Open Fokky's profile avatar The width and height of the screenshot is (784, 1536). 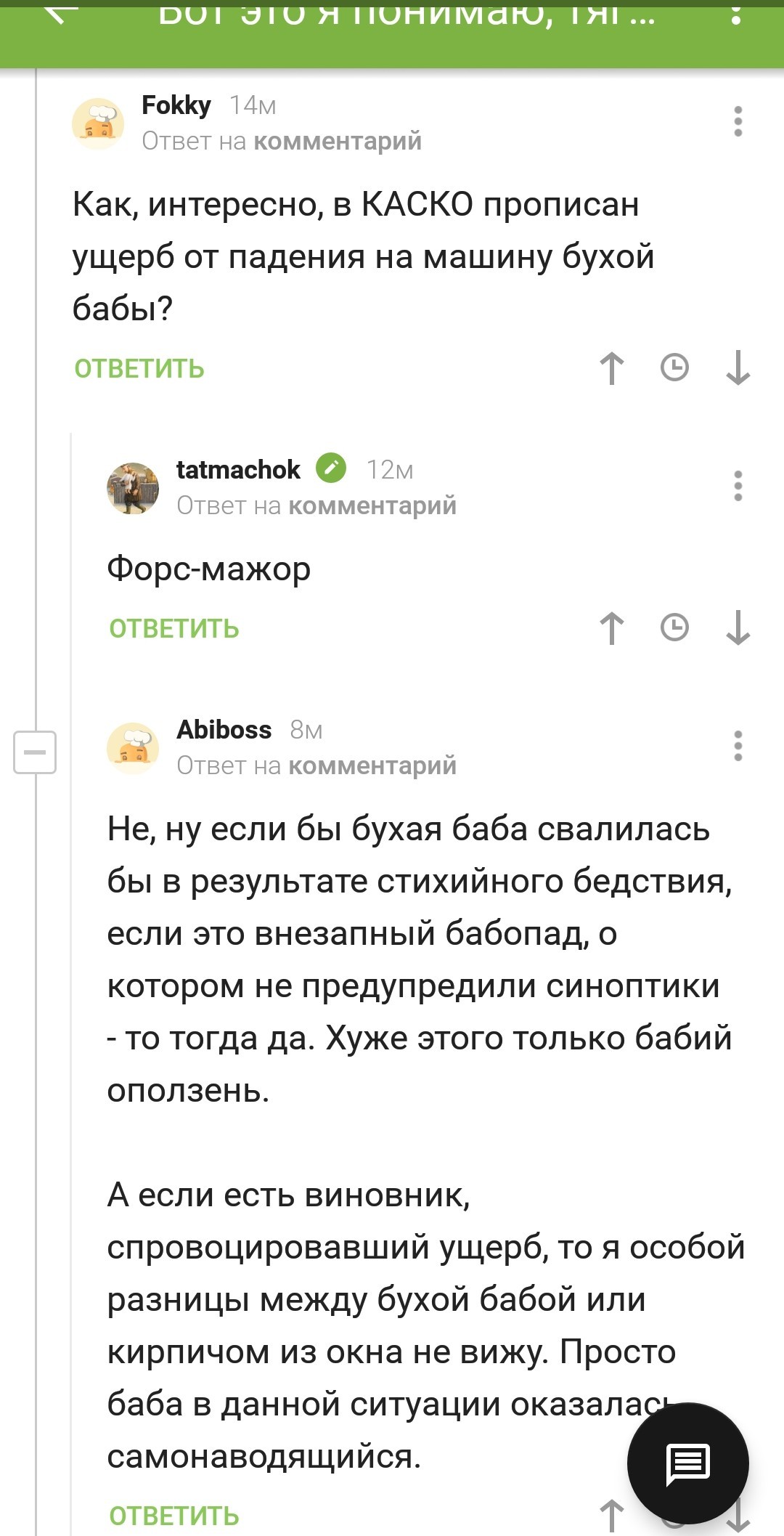[99, 123]
